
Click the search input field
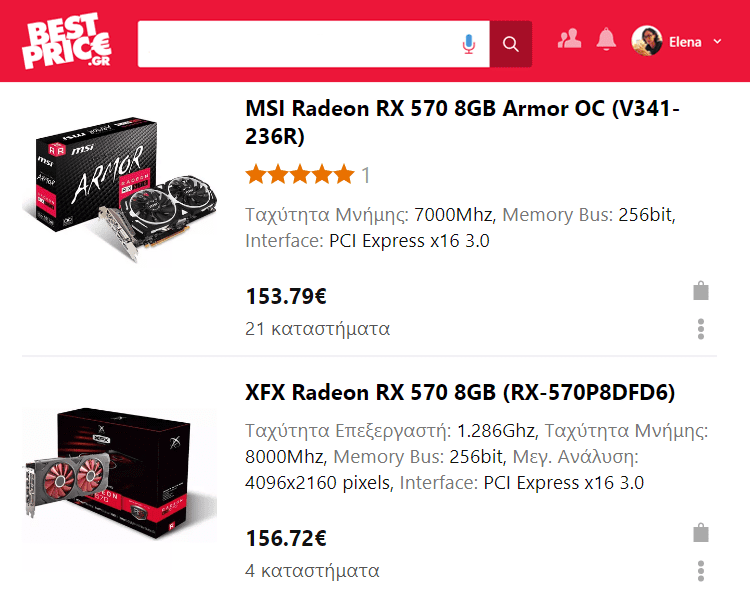(299, 44)
